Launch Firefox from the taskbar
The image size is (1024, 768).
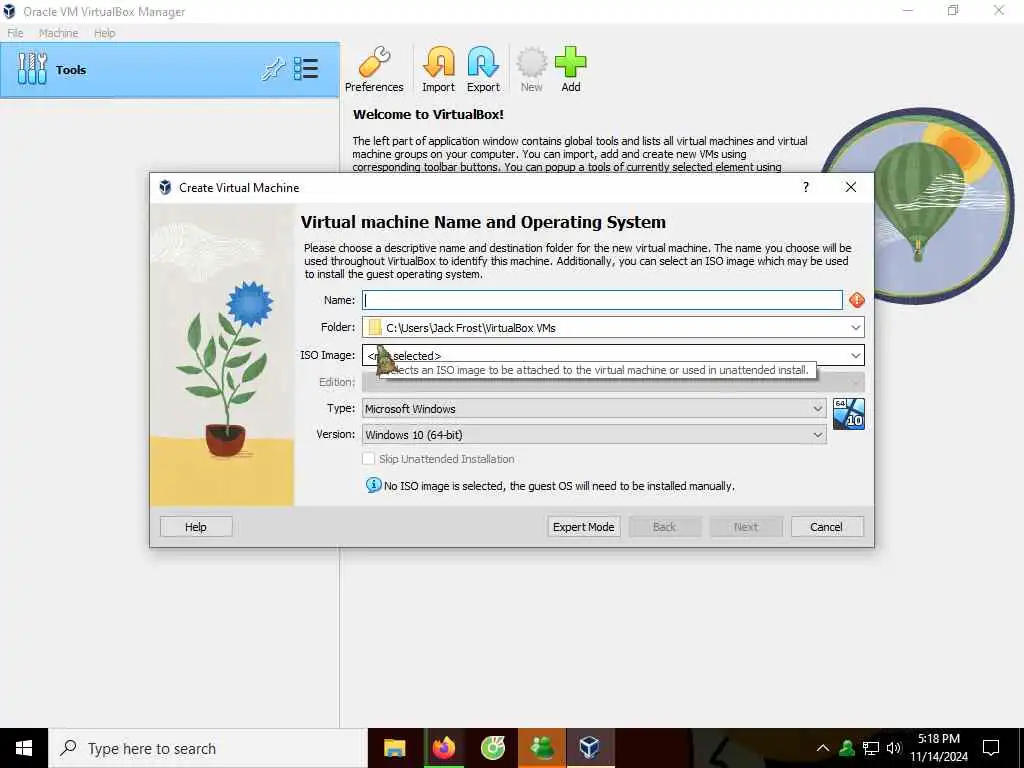443,748
